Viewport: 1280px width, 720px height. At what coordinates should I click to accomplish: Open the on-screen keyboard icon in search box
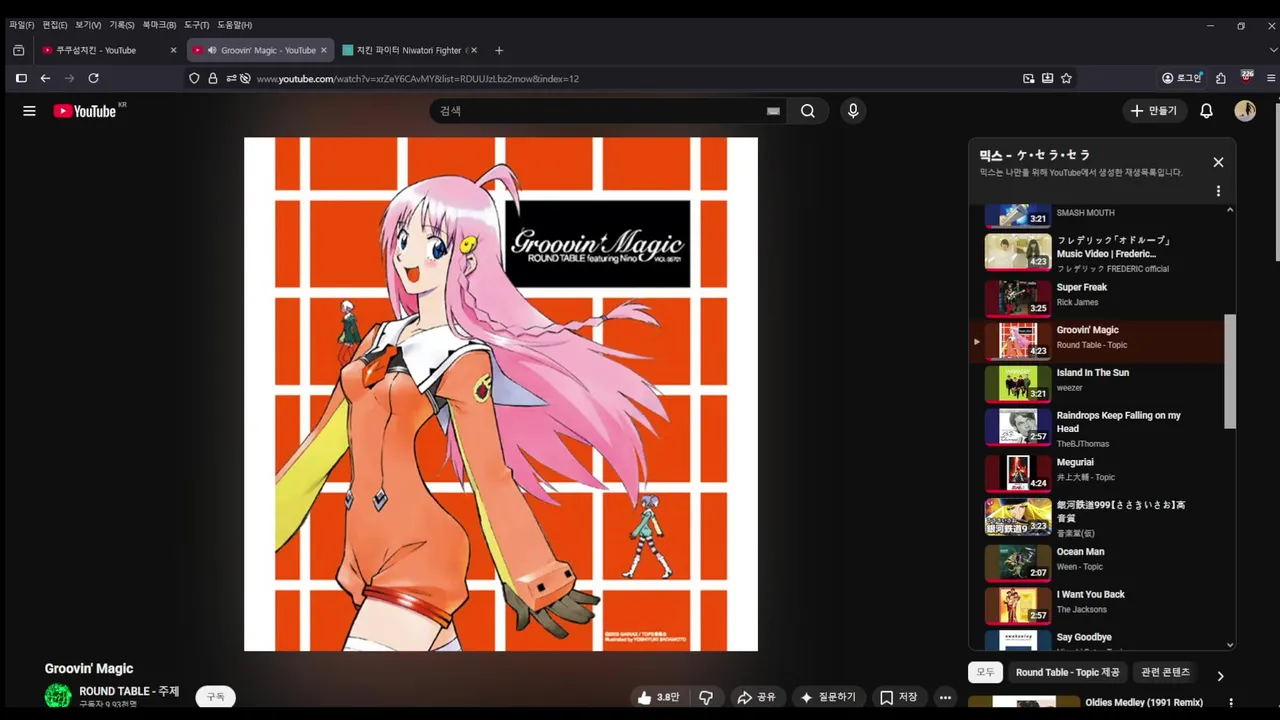pos(773,111)
